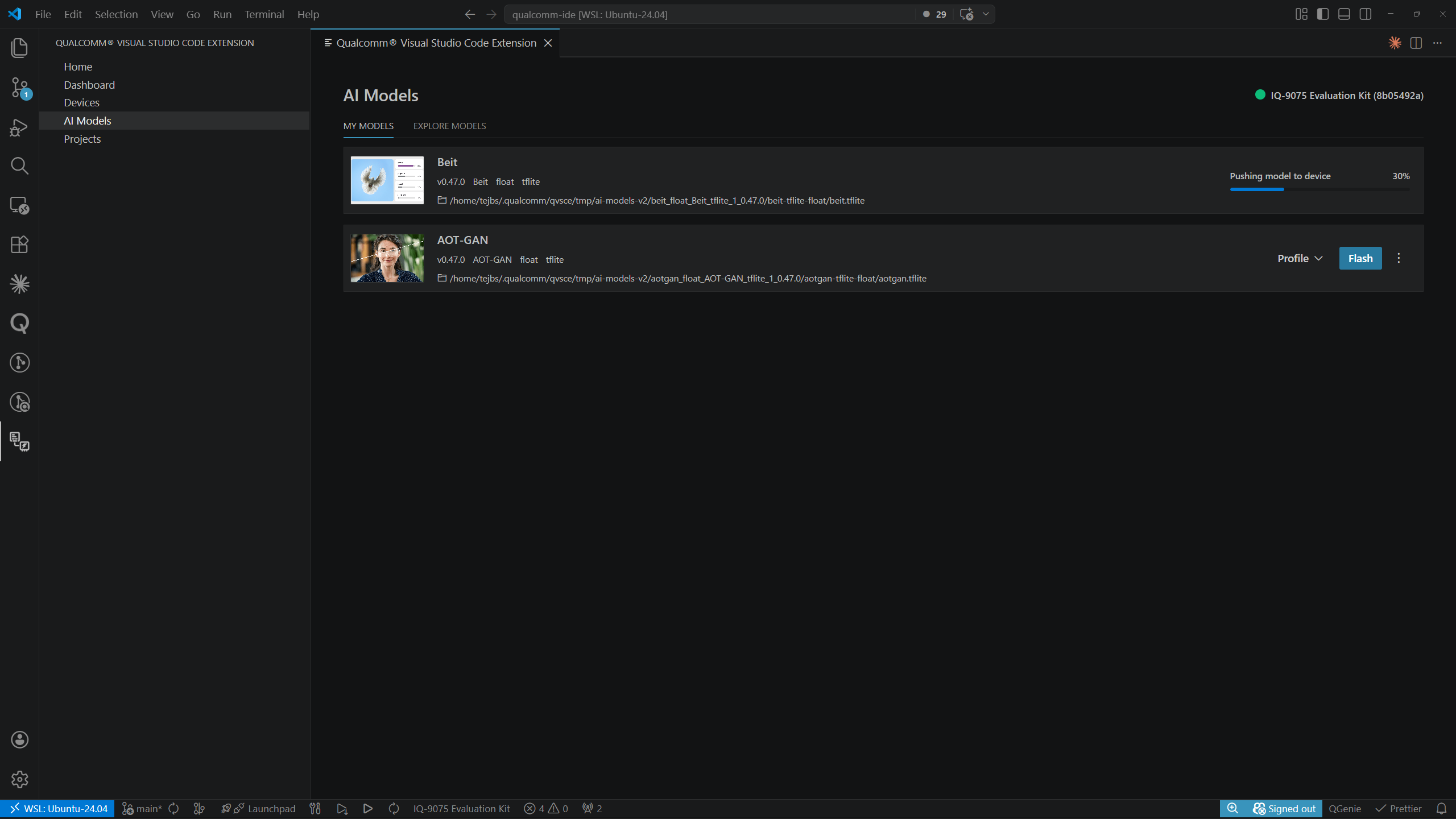Screen dimensions: 1456x819
Task: Toggle the primary side bar visibility
Action: 1323,14
